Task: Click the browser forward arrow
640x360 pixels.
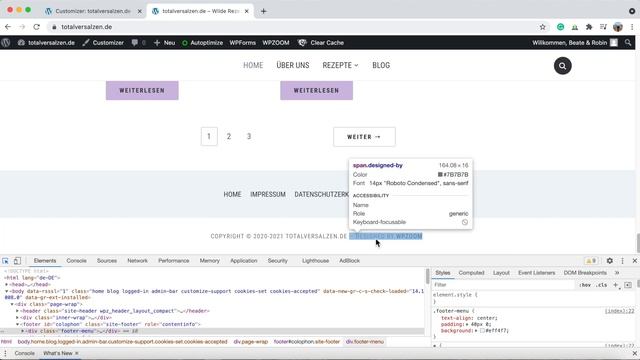Action: click(x=22, y=27)
